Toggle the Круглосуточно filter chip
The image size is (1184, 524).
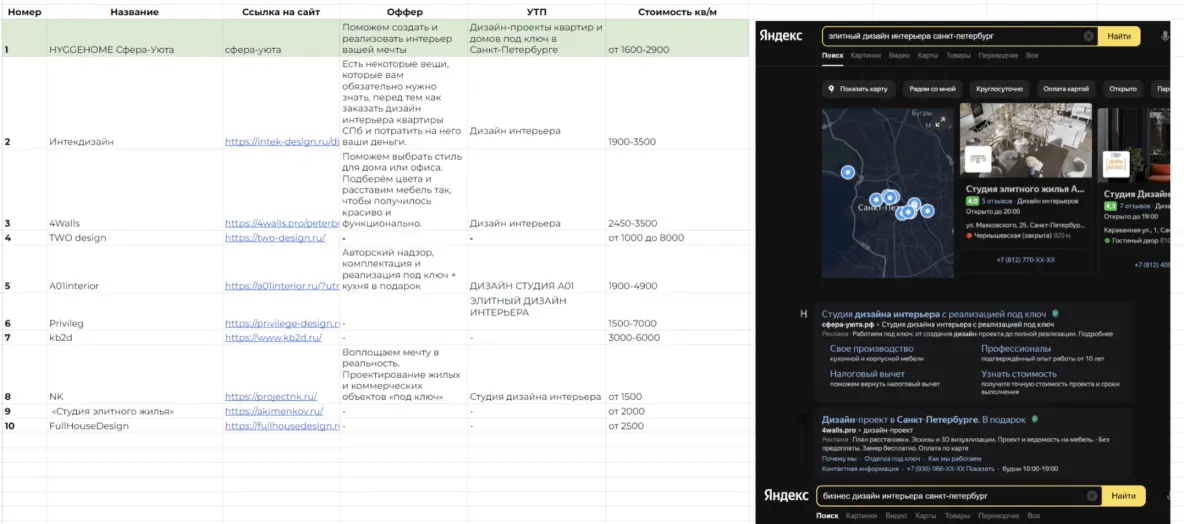[x=1000, y=89]
